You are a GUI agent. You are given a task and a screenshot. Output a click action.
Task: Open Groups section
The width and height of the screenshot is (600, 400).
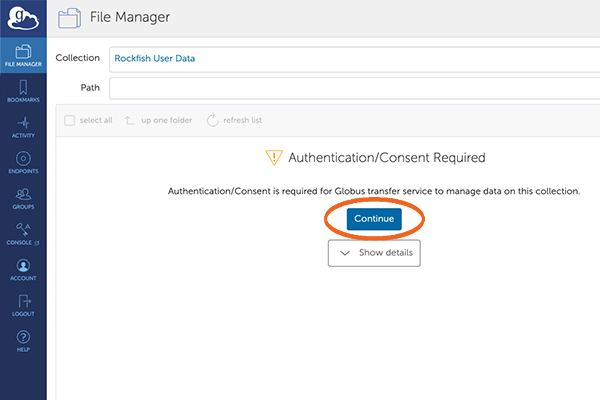pyautogui.click(x=23, y=198)
